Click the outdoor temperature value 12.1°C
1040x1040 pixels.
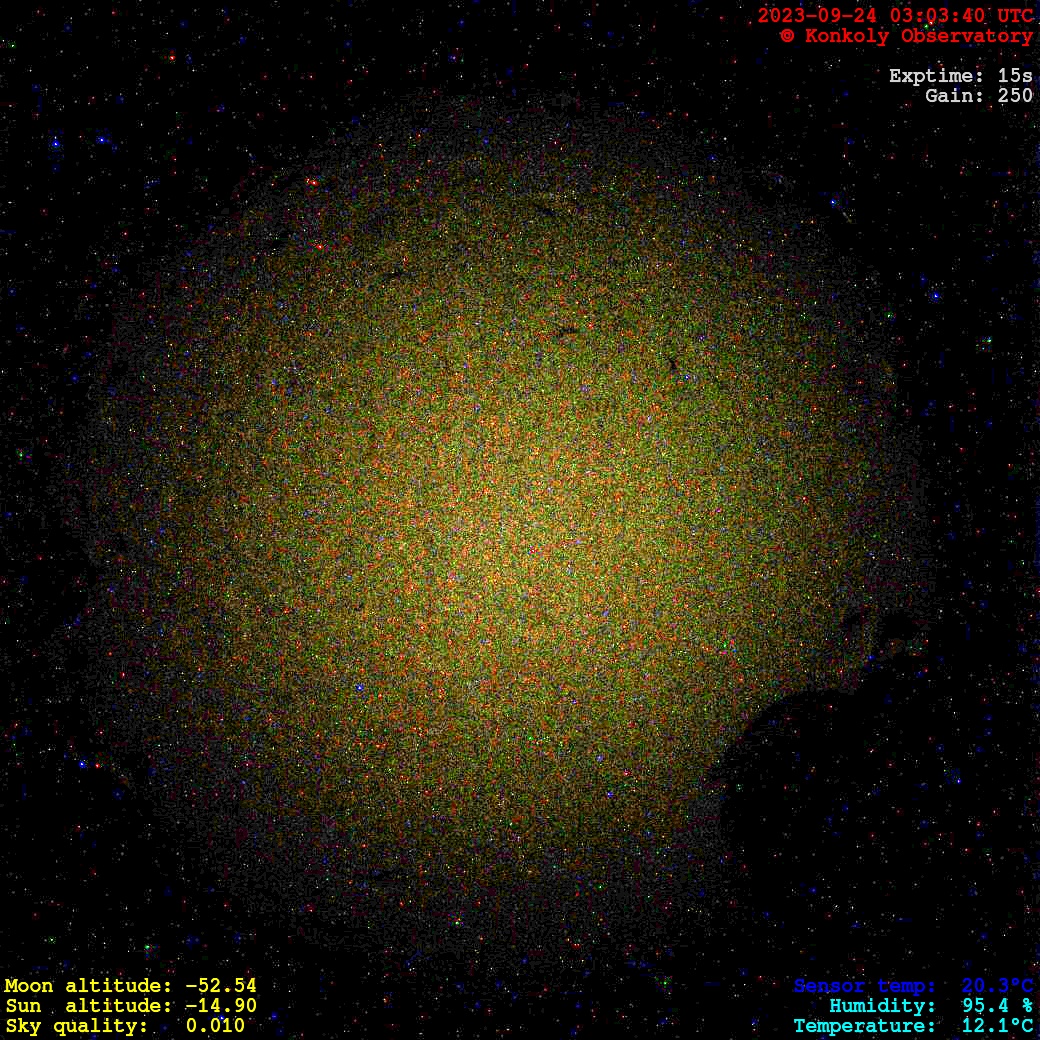coord(997,1026)
